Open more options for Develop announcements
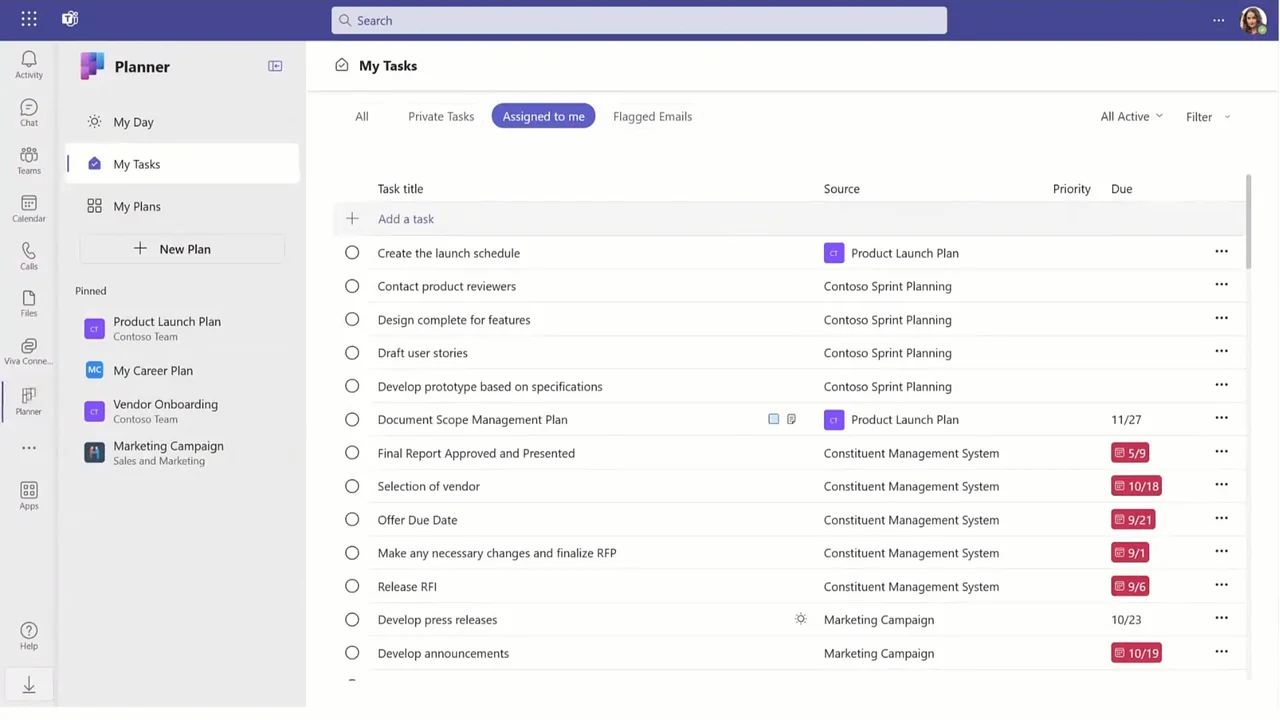 click(1221, 652)
